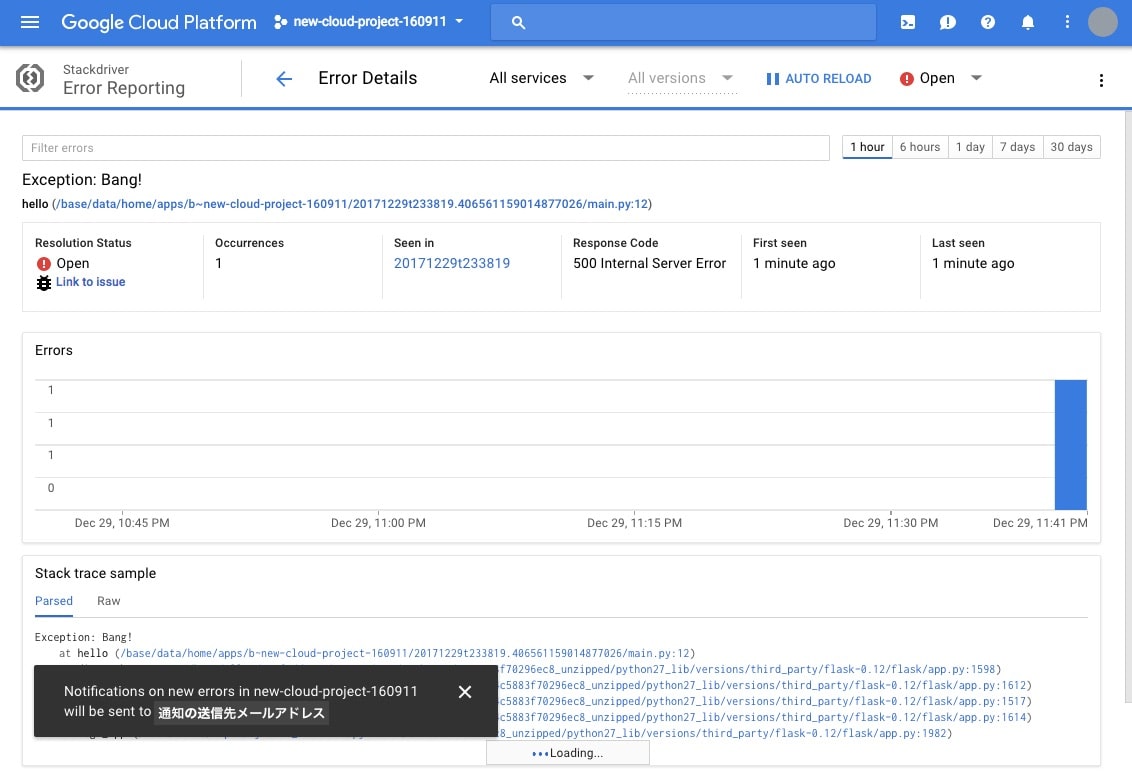Expand the All versions dropdown

point(681,78)
